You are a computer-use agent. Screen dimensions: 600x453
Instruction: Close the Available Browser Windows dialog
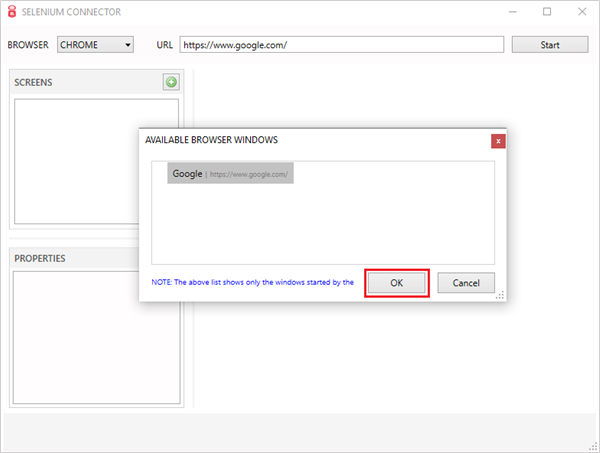pyautogui.click(x=498, y=141)
